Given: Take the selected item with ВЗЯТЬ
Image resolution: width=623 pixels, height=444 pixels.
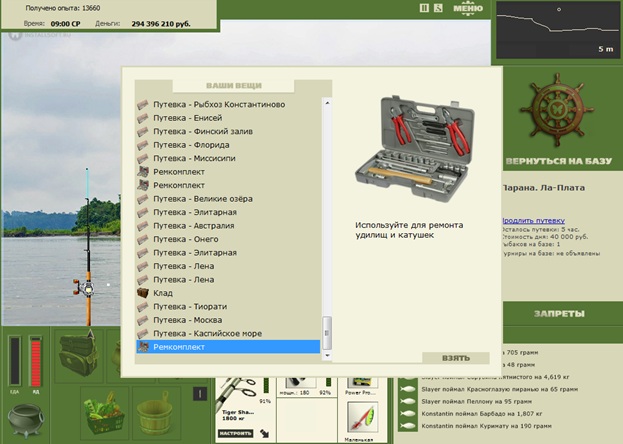Looking at the screenshot, I should coord(456,358).
